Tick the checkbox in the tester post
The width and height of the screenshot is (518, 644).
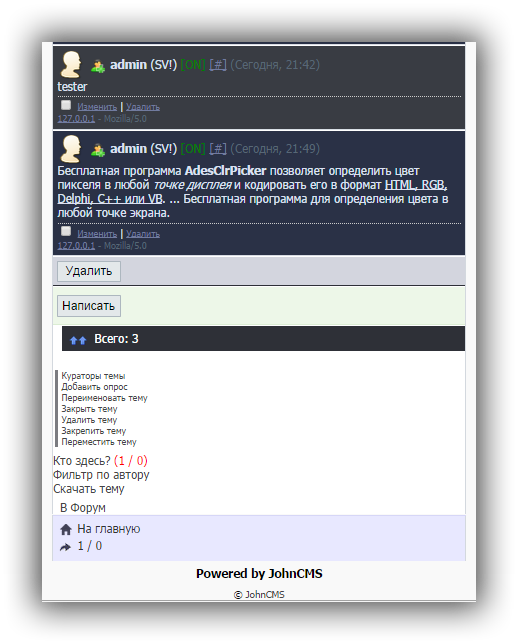tap(66, 105)
